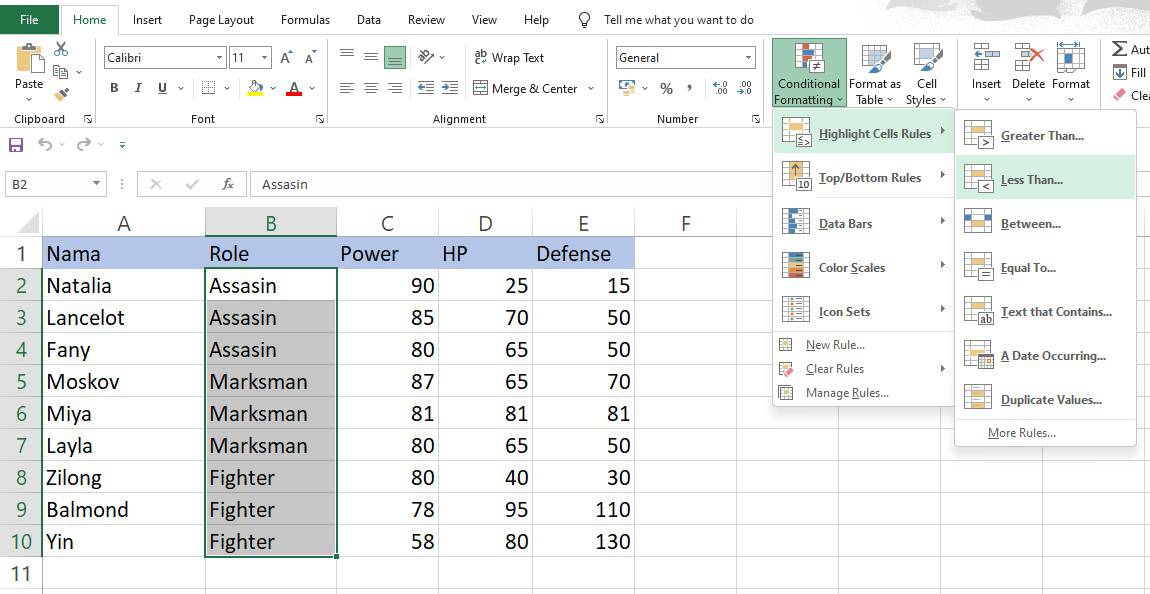Image resolution: width=1150 pixels, height=594 pixels.
Task: Click Tell me what you want to do
Action: (678, 20)
